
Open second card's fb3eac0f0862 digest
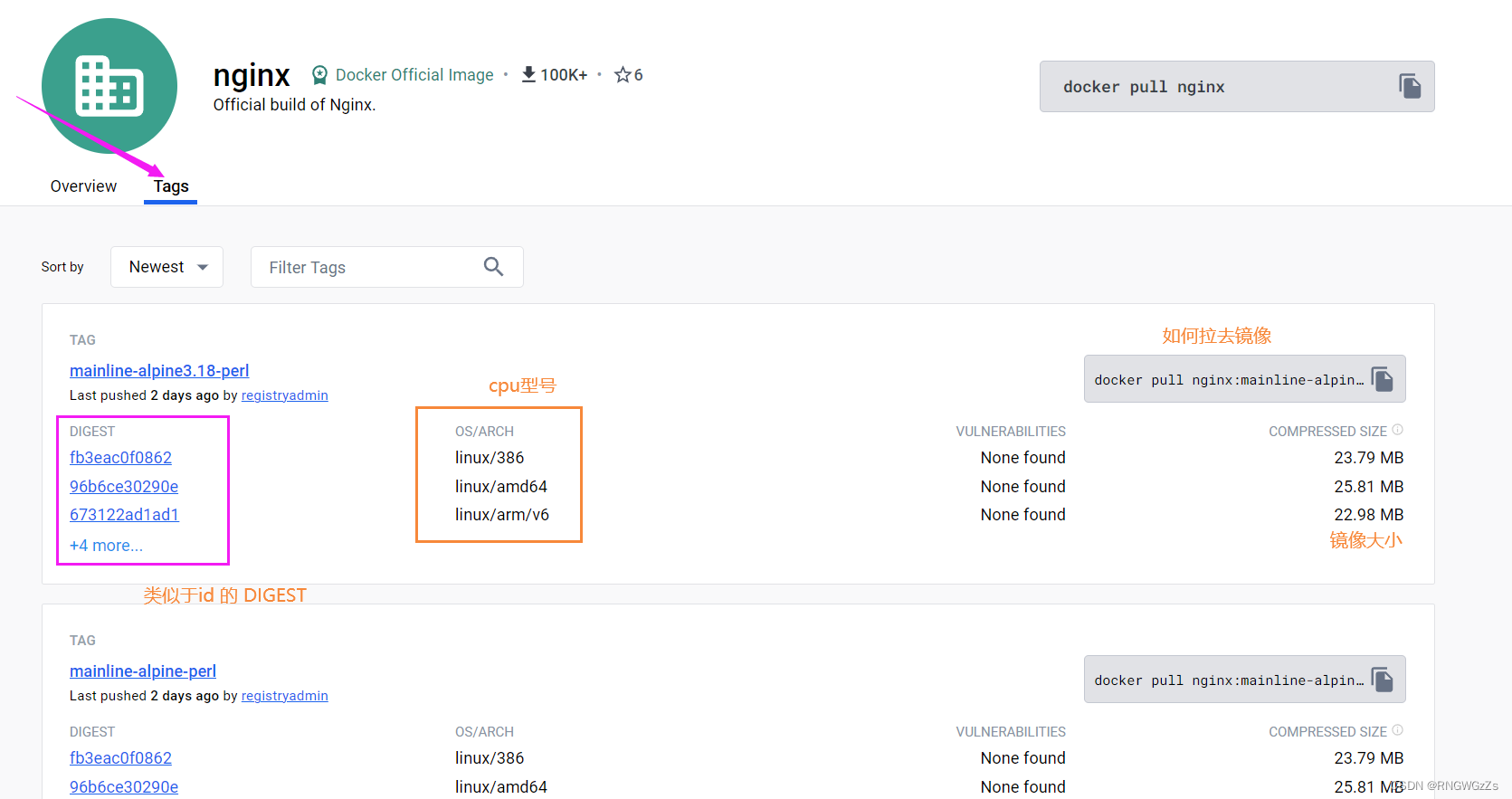[x=120, y=757]
